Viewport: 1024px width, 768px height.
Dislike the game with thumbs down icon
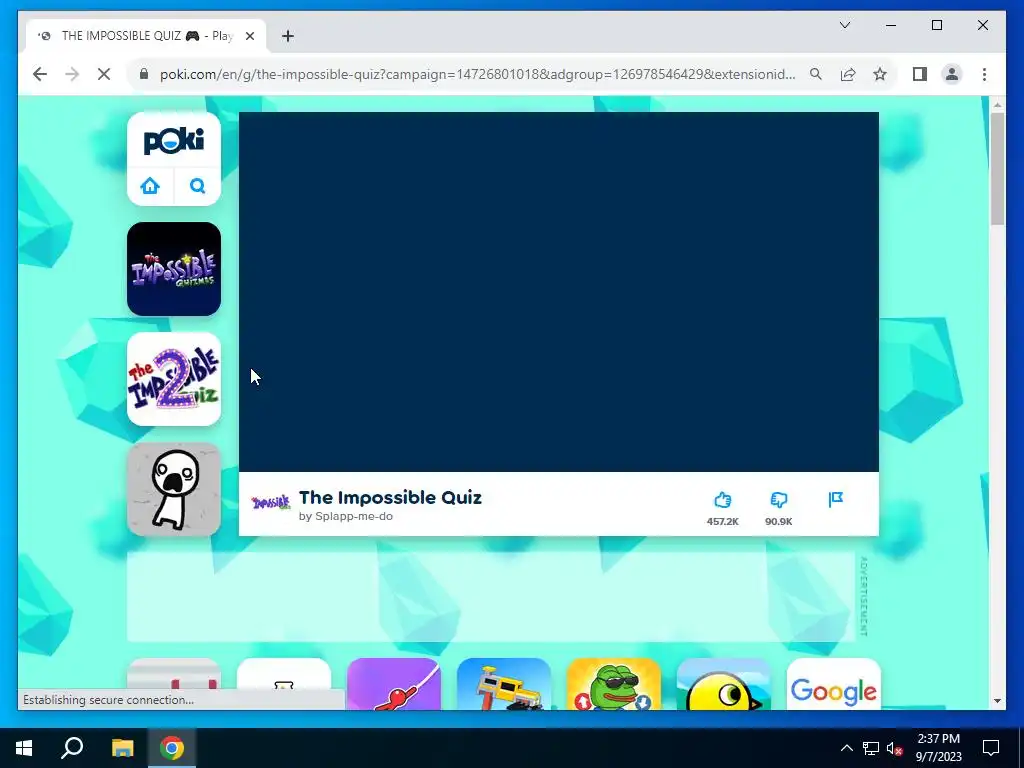pos(778,500)
